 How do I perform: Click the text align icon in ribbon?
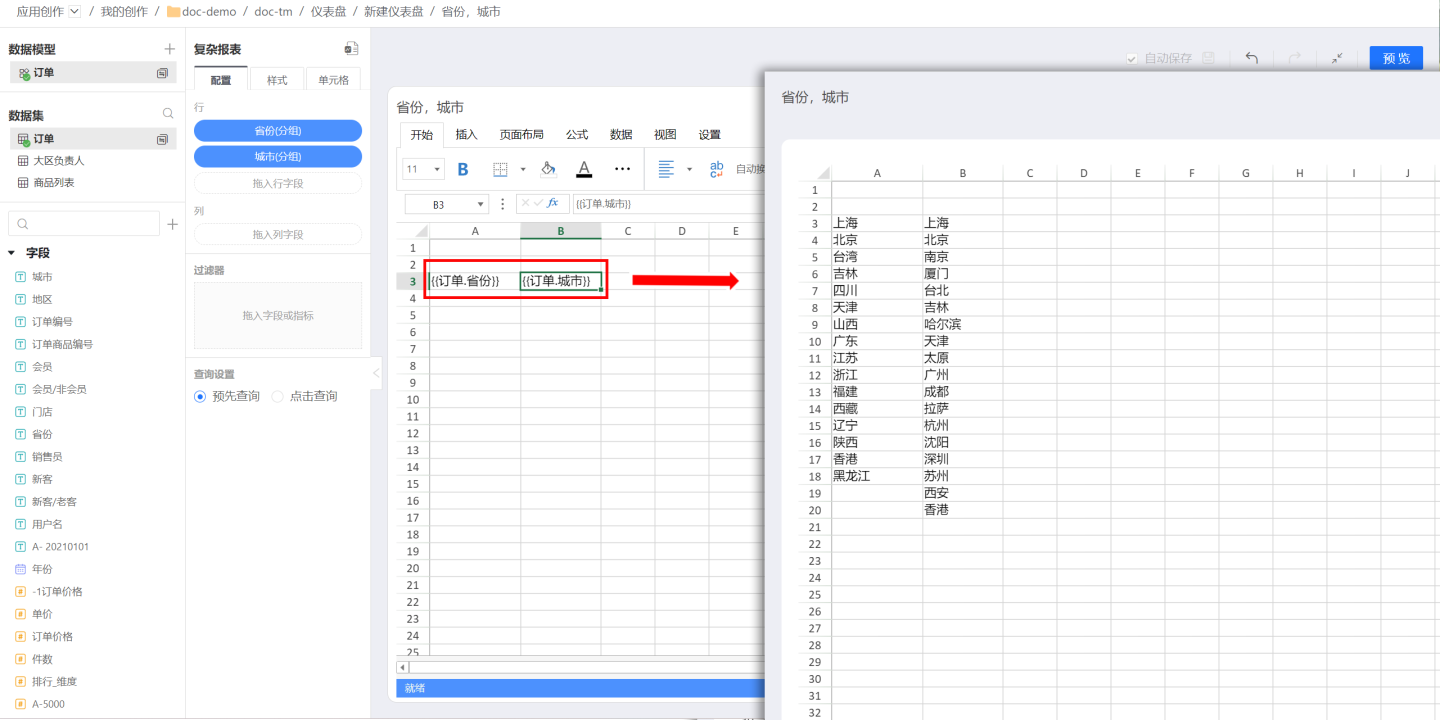click(666, 169)
